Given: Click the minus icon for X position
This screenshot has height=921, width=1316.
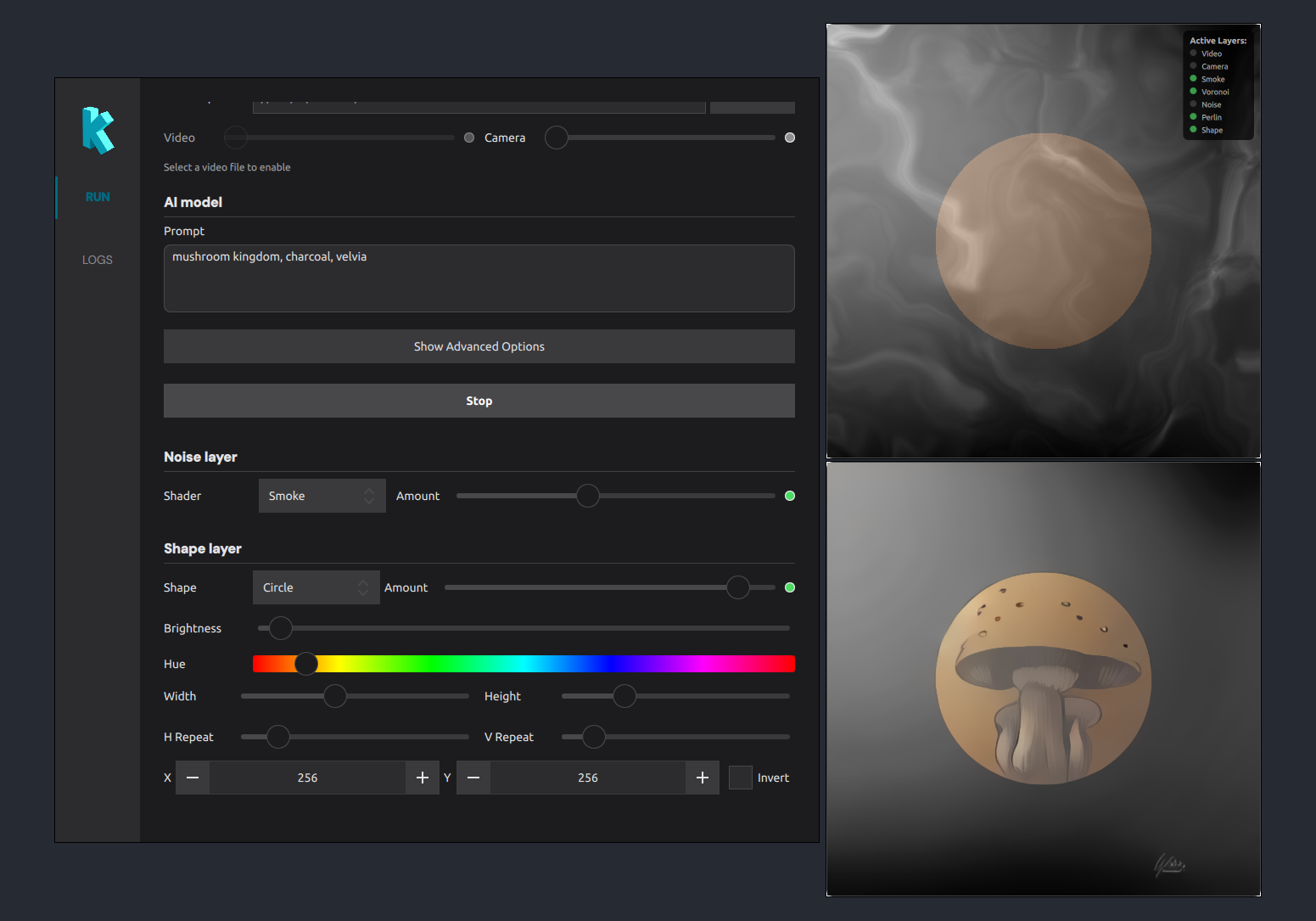Looking at the screenshot, I should (193, 778).
